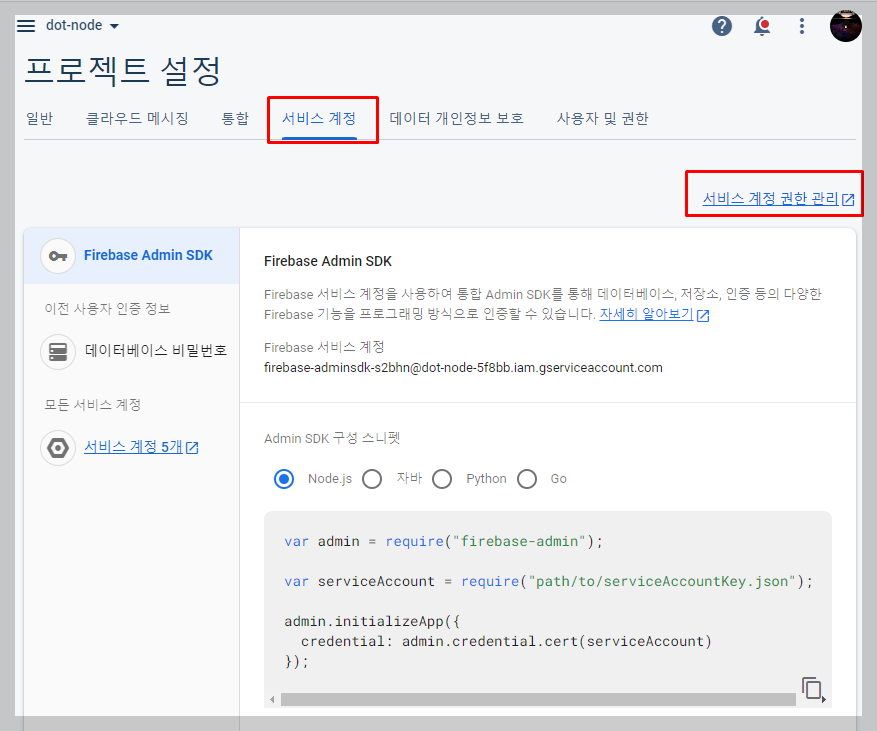Viewport: 877px width, 731px height.
Task: Click the scrollbar left arrow under snippet
Action: coord(272,699)
